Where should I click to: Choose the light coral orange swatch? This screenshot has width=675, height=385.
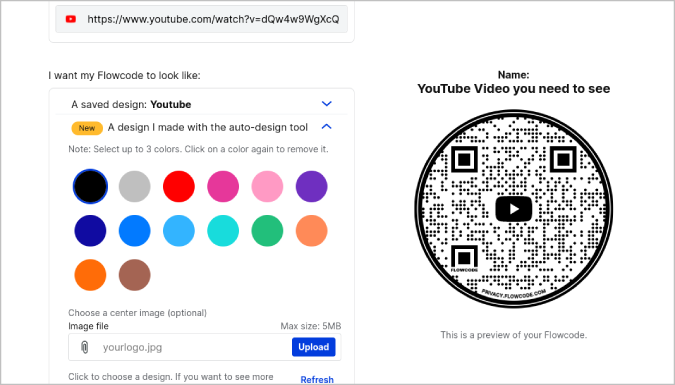(312, 231)
